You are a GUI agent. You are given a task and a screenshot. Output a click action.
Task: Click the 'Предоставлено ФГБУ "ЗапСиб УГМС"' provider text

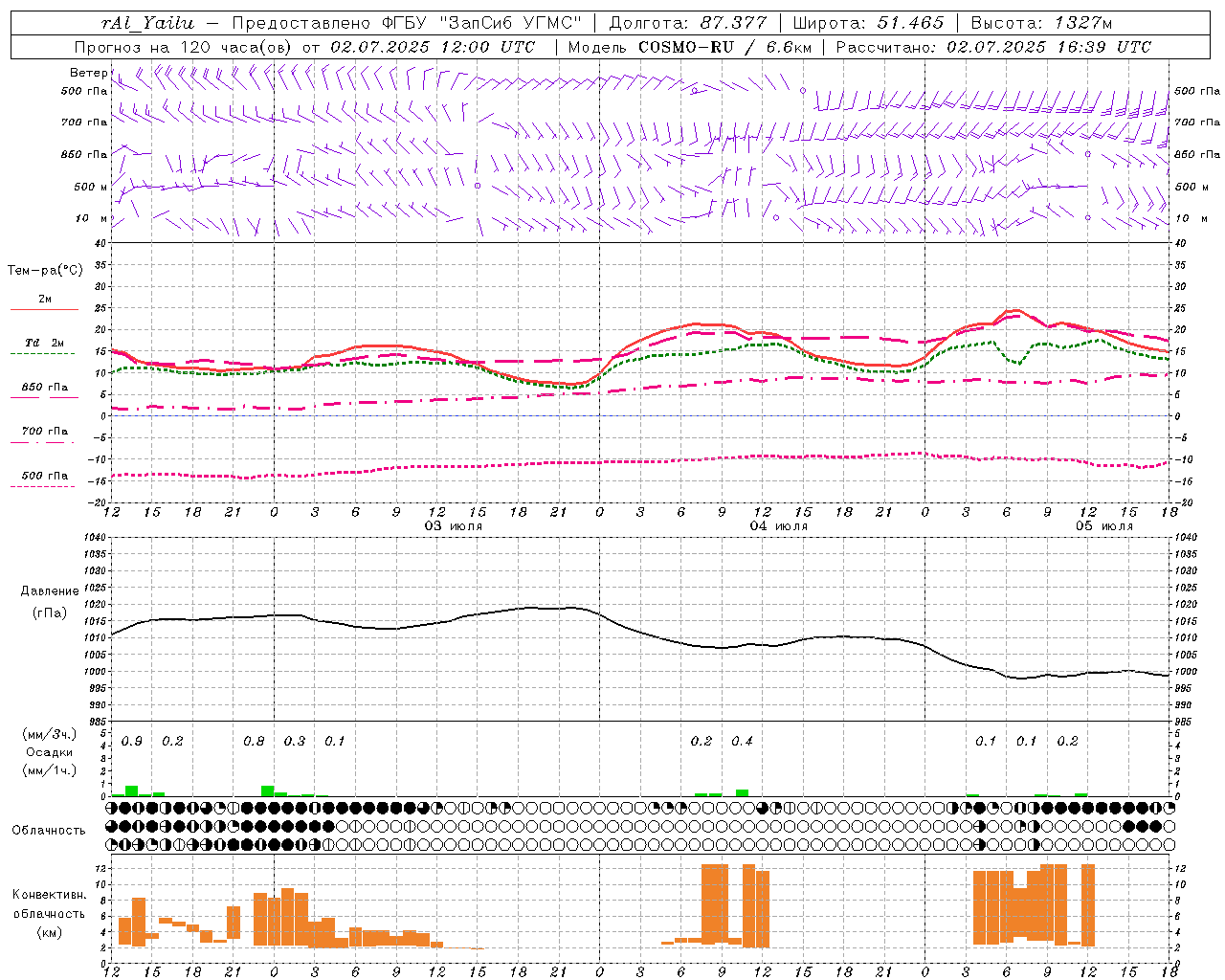tap(407, 23)
